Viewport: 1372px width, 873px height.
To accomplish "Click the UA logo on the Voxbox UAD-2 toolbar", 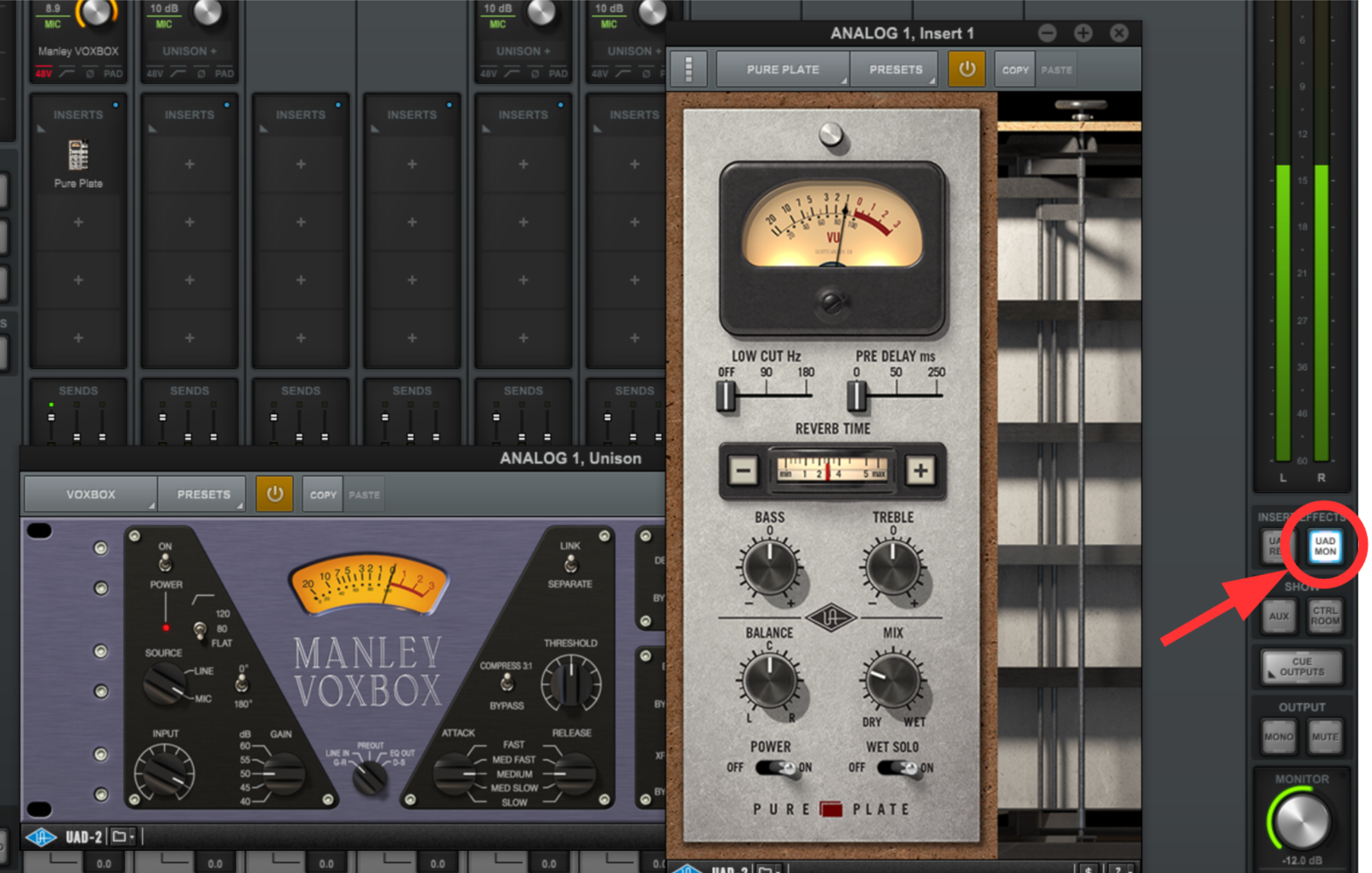I will point(41,837).
